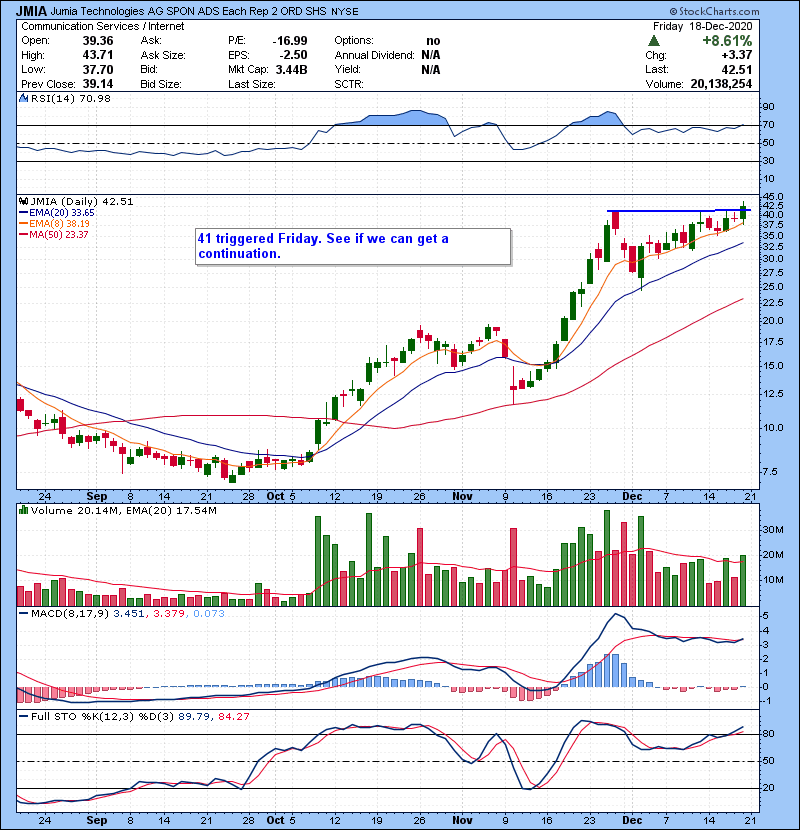Click the Last price 42.51 in header

click(x=736, y=69)
